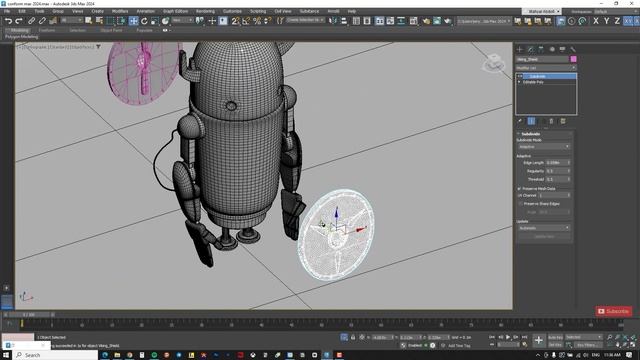This screenshot has width=640, height=360.
Task: Open the Reference Coordinate System dropdown
Action: [x=182, y=20]
